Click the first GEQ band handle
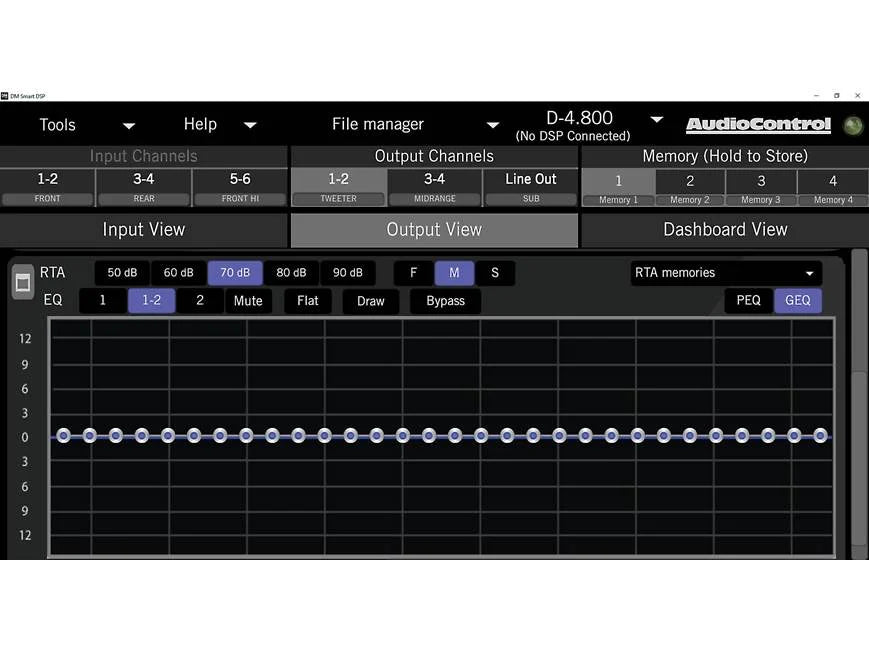 click(64, 436)
